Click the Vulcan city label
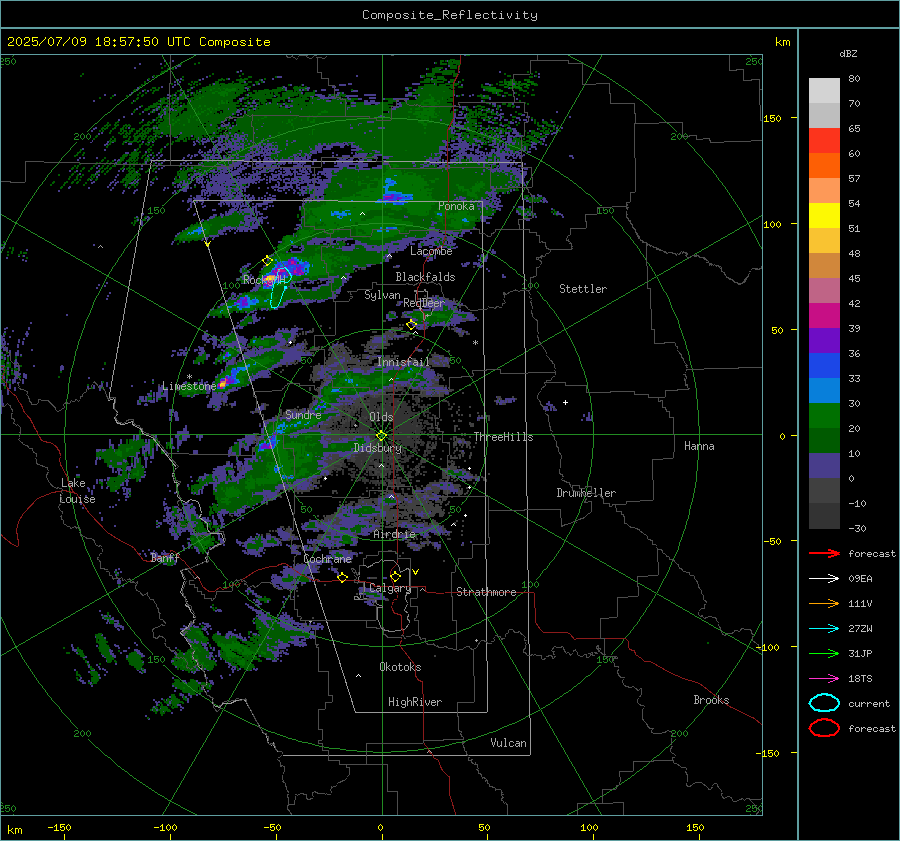 [x=508, y=742]
